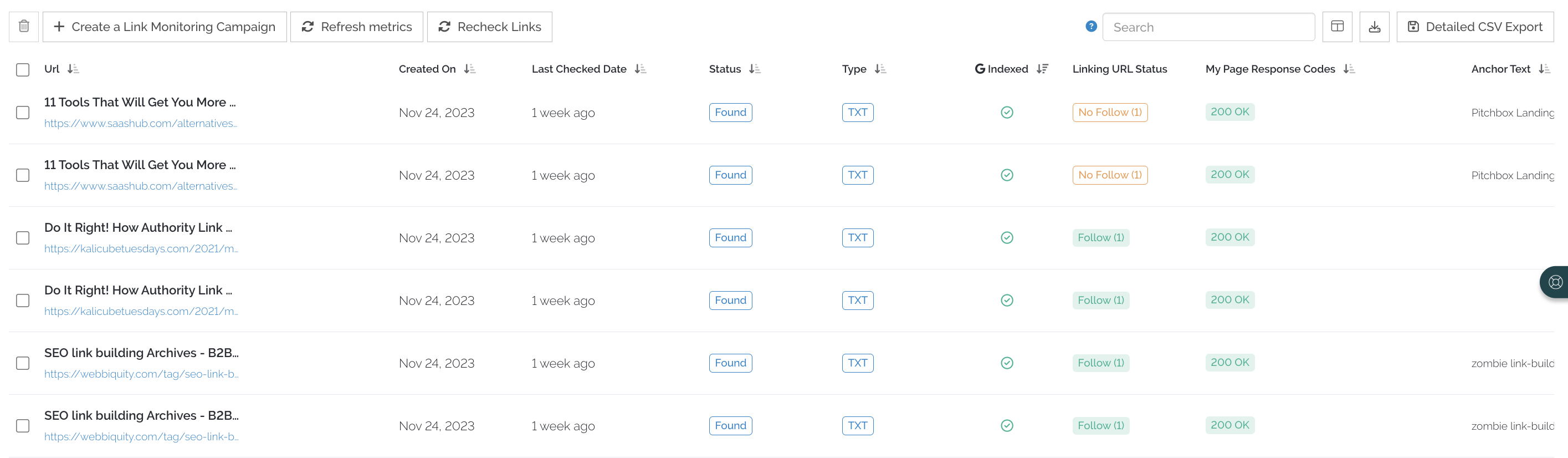
Task: Check the first saashub row checkbox
Action: coord(23,113)
